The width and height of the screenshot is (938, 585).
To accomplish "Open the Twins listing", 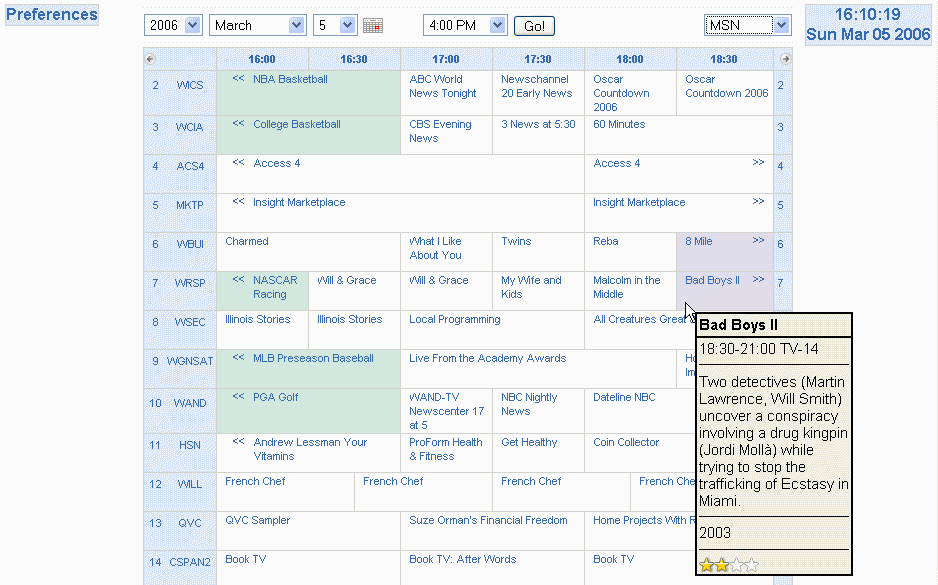I will 516,241.
